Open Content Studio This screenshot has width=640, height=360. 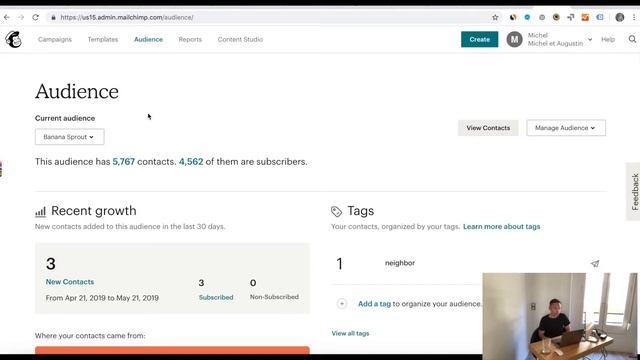click(240, 39)
